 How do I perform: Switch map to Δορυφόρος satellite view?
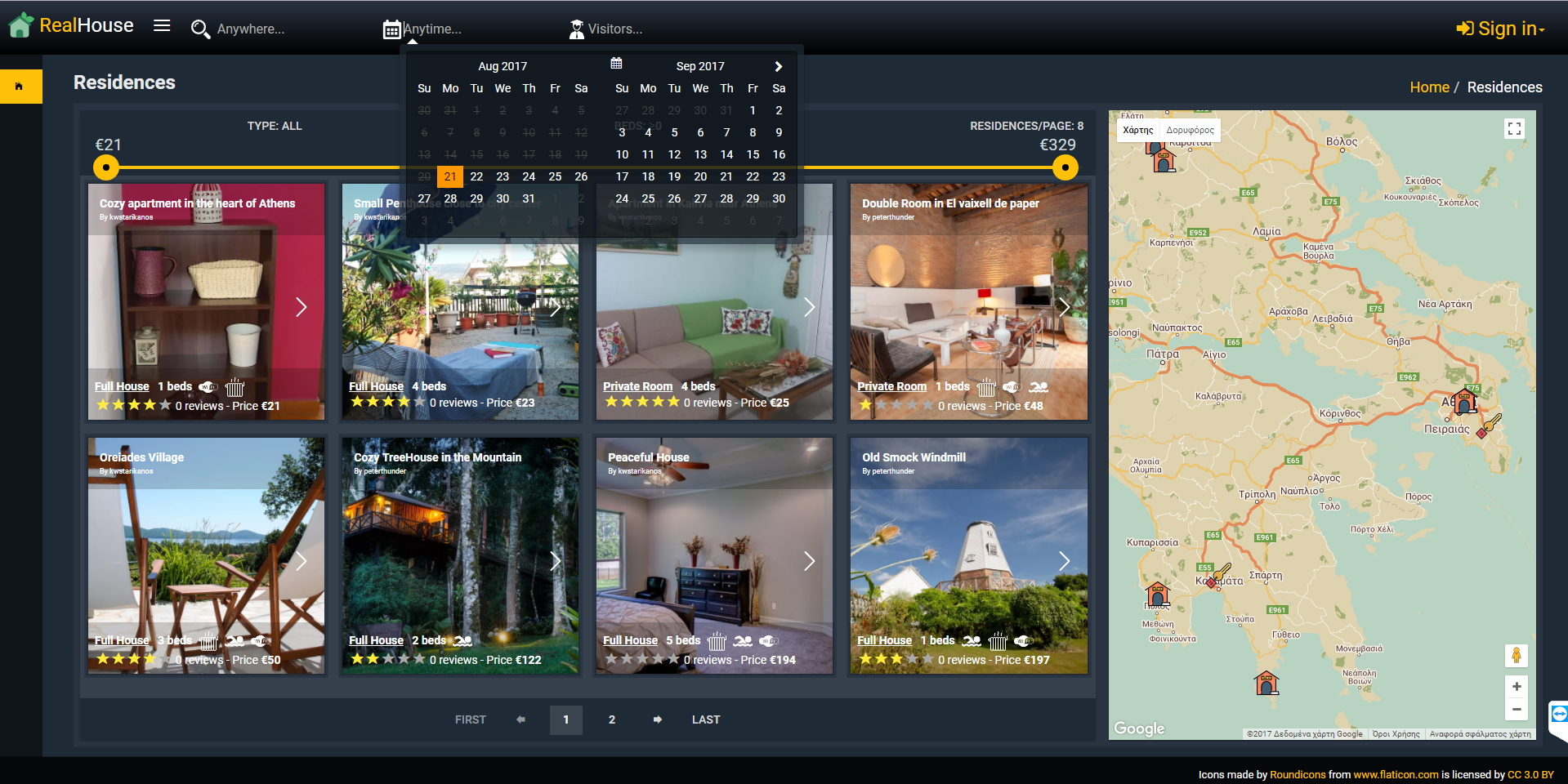pyautogui.click(x=1190, y=130)
